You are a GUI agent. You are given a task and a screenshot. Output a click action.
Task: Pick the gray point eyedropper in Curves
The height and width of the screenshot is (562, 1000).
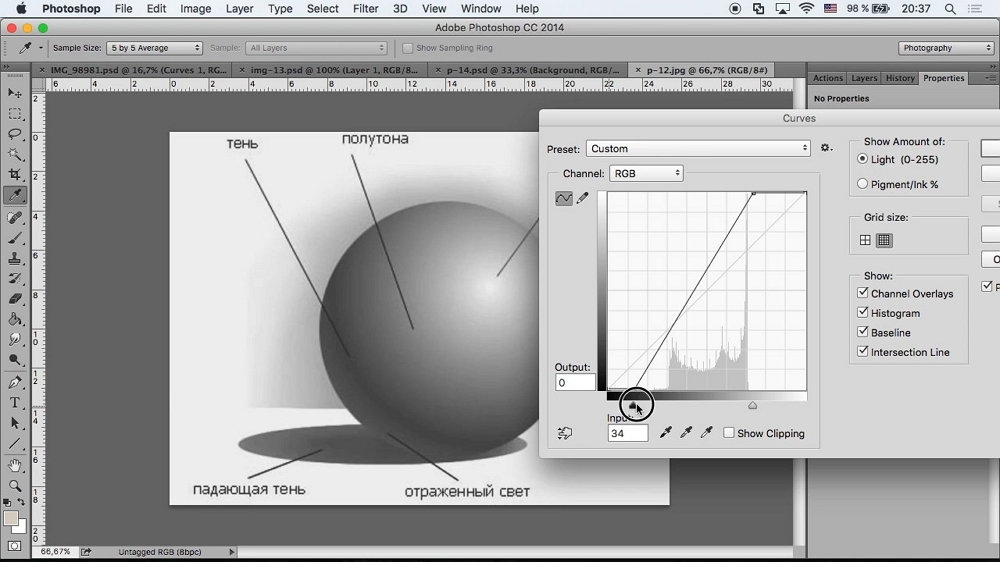[686, 433]
